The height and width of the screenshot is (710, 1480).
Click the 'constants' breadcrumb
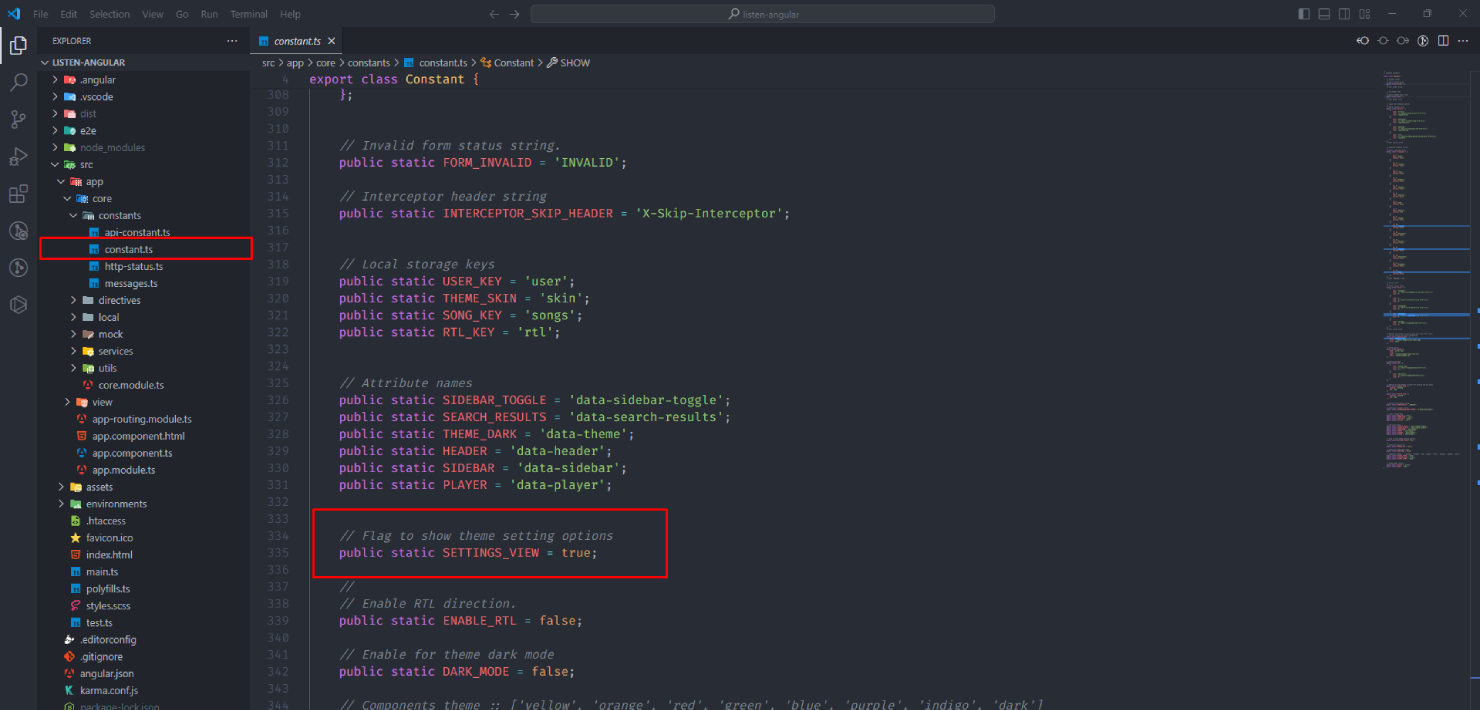[x=368, y=62]
